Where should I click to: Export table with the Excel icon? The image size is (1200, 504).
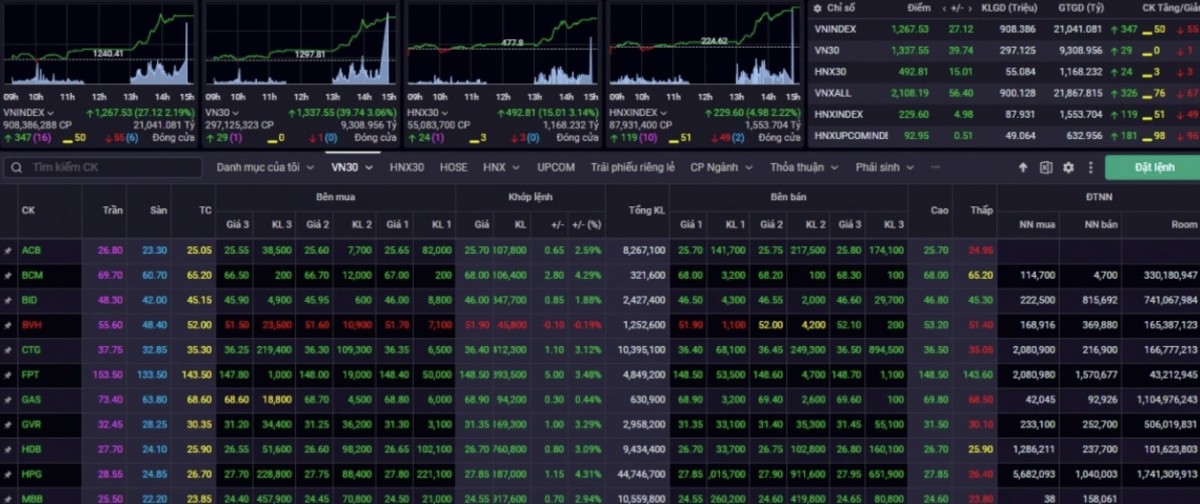pyautogui.click(x=1046, y=168)
